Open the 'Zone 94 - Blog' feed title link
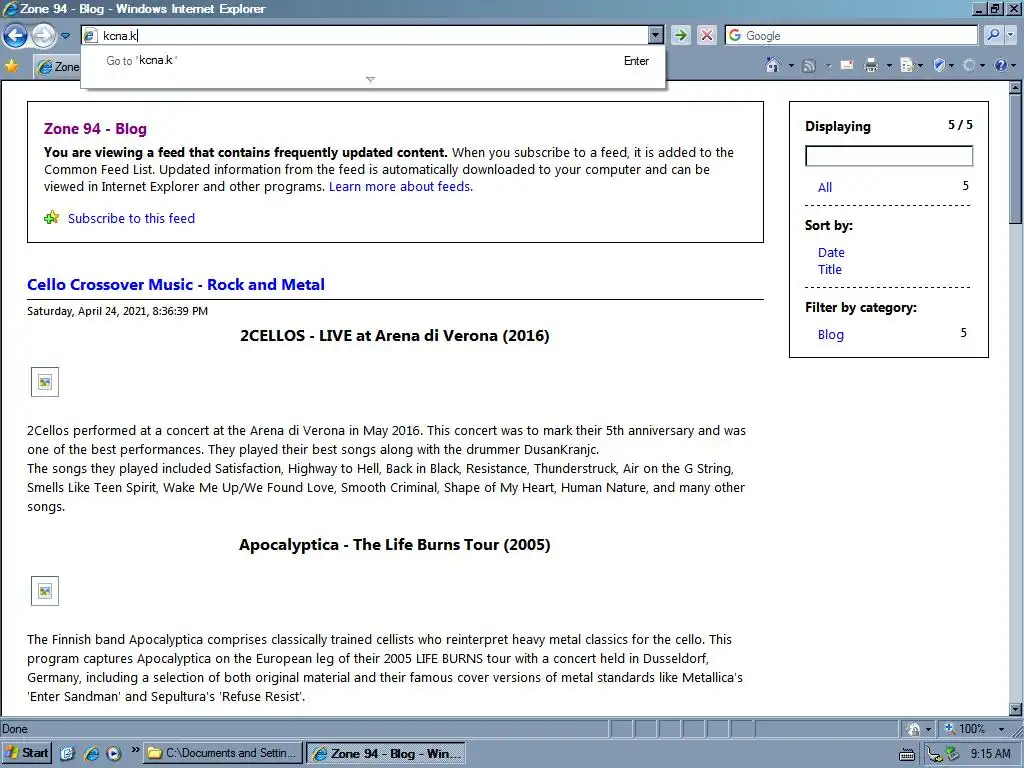1024x768 pixels. click(95, 129)
